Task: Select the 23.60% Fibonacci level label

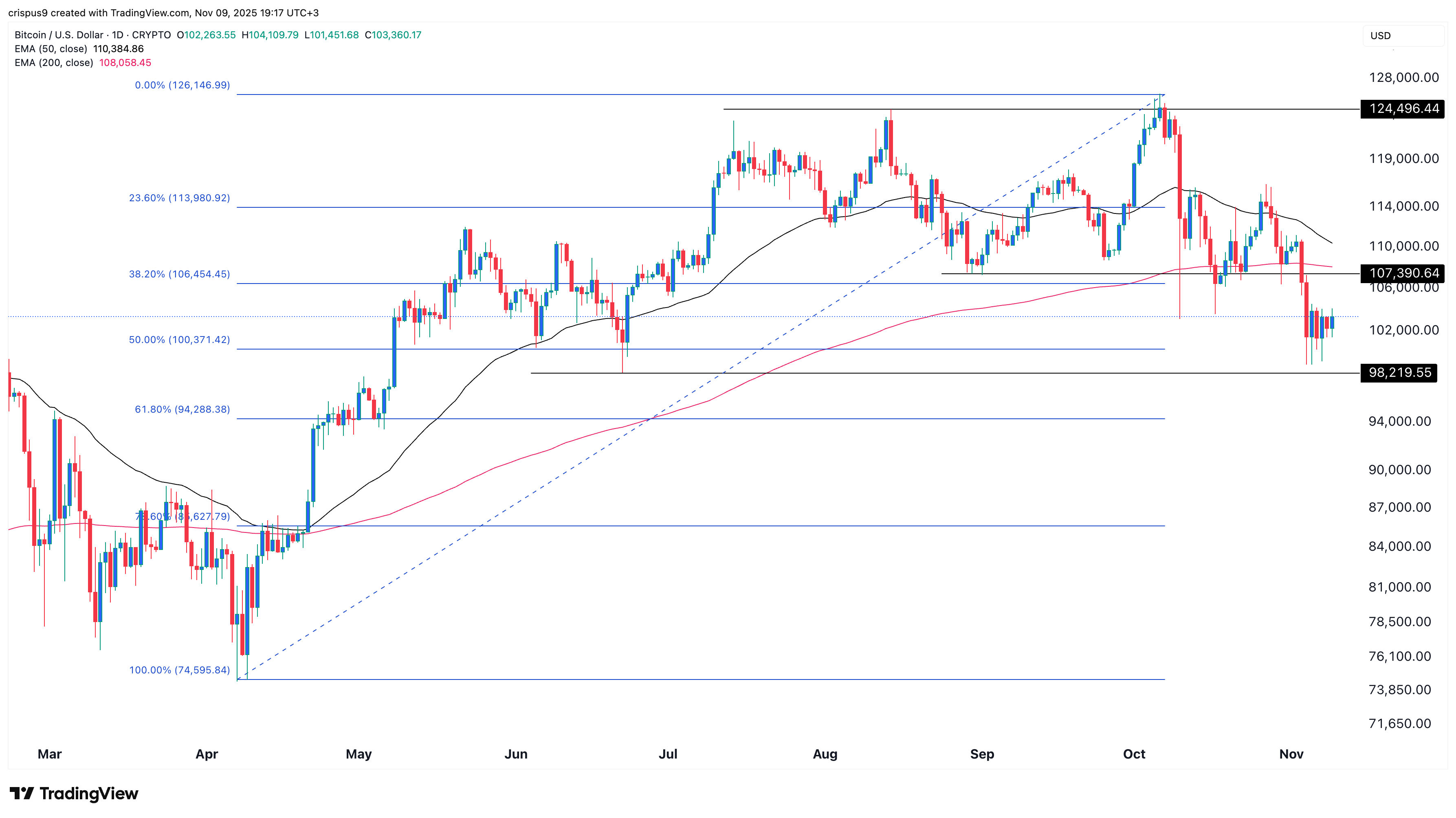Action: click(179, 198)
